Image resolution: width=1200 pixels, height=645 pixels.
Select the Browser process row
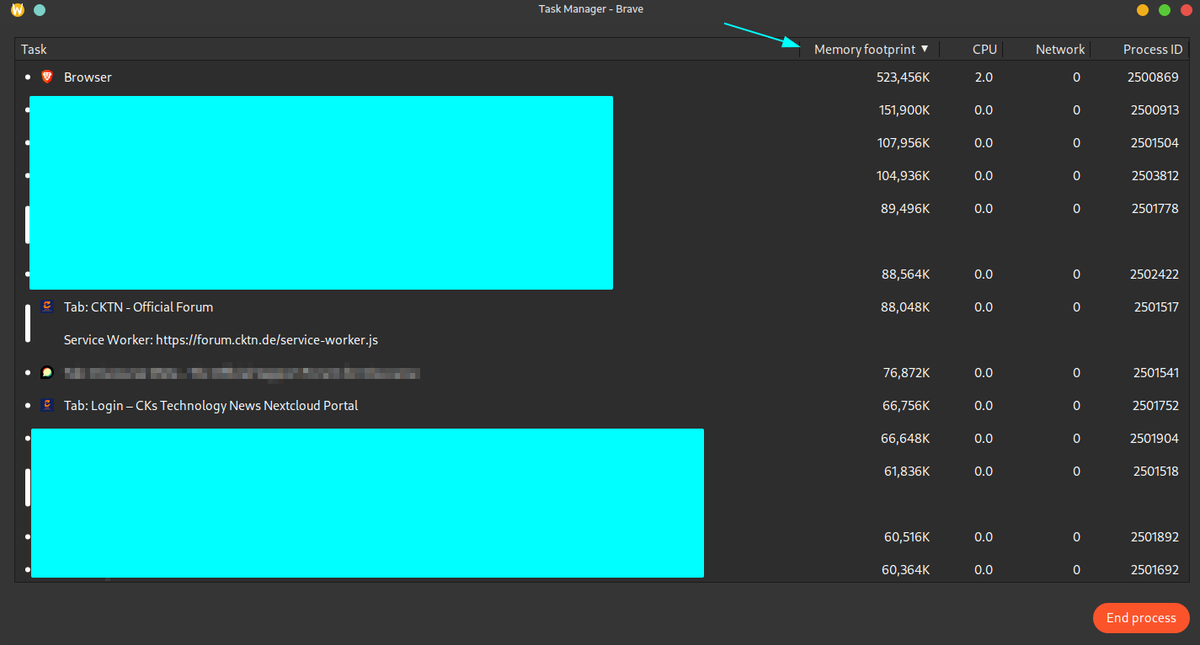click(x=600, y=77)
